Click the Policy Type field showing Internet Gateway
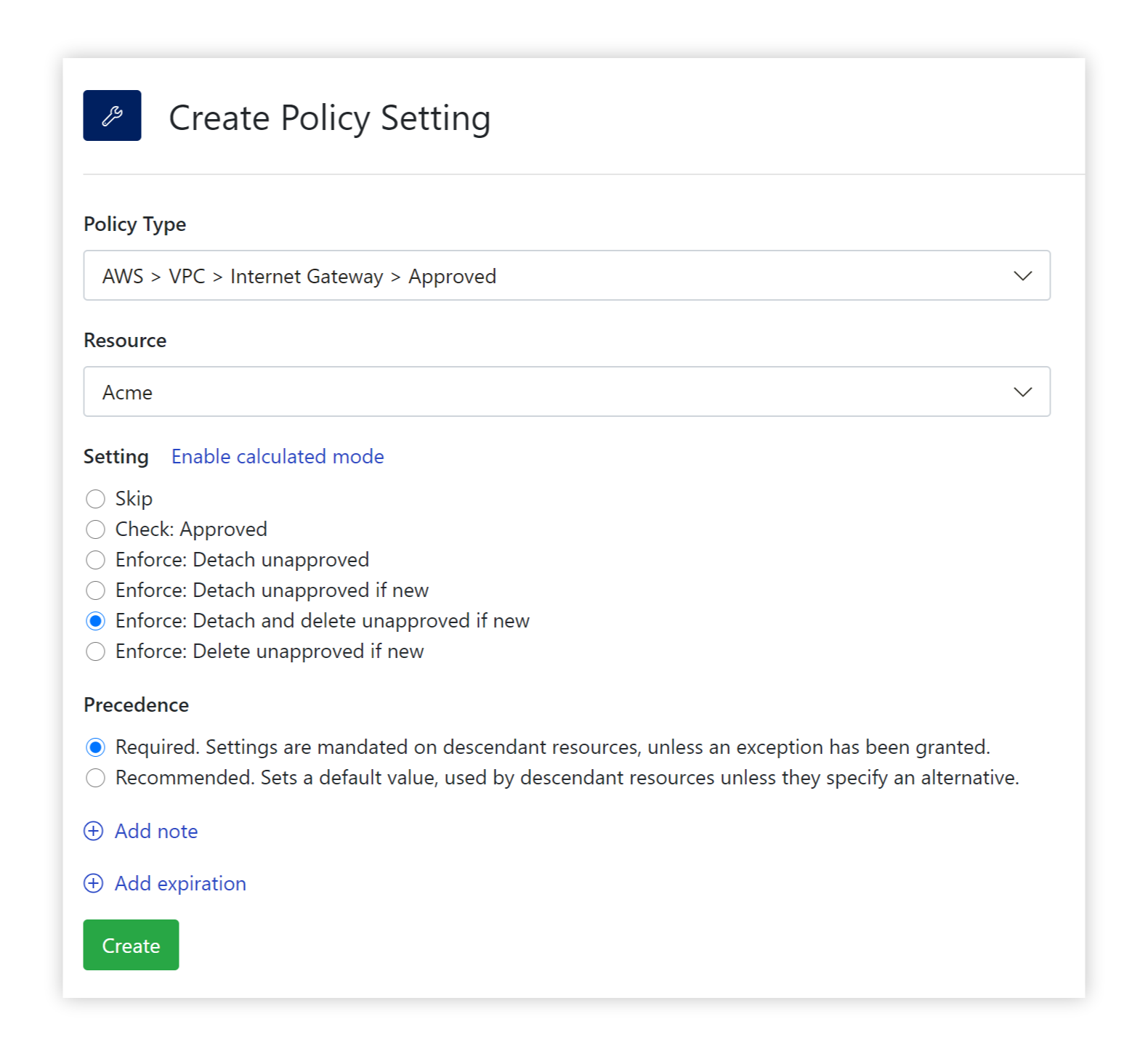 pyautogui.click(x=567, y=275)
